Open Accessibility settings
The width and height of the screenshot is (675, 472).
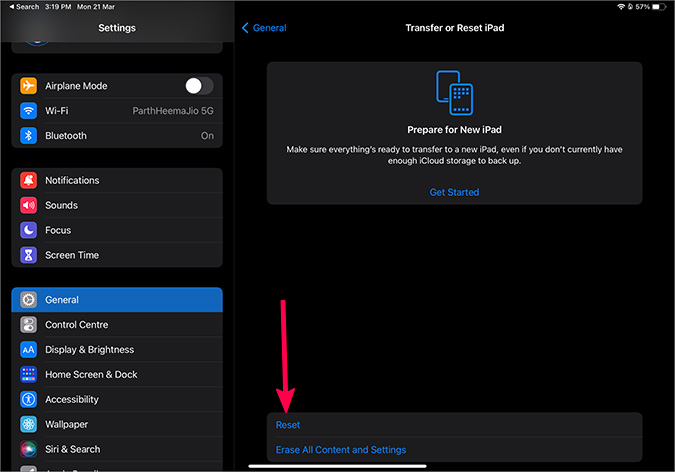117,400
